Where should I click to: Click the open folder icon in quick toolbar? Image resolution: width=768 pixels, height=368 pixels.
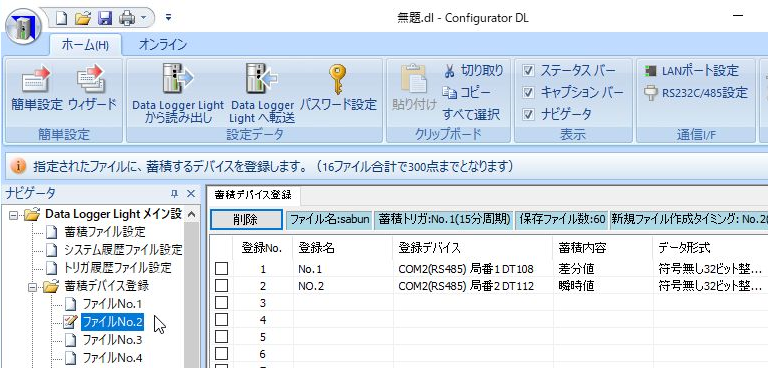pos(83,18)
